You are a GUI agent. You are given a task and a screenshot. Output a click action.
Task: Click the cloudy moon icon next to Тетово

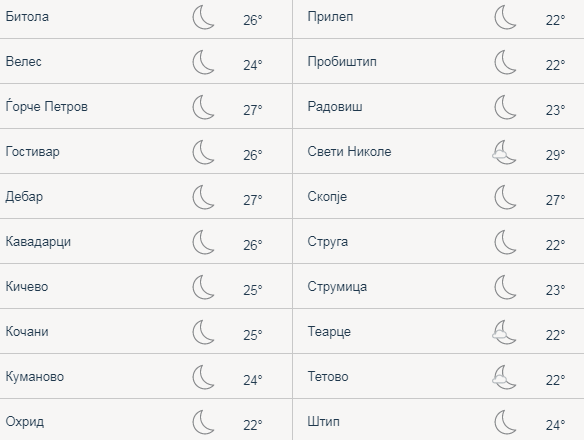coord(504,377)
